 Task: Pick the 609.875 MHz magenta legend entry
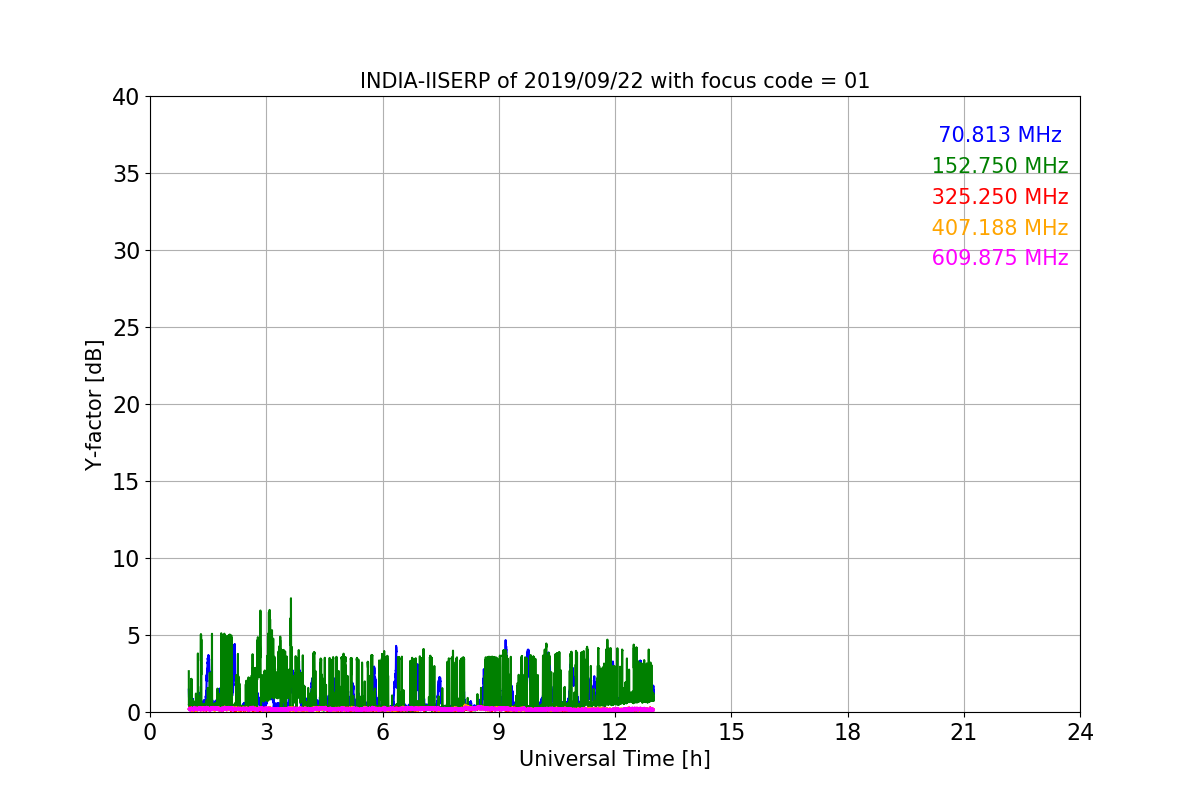point(999,258)
